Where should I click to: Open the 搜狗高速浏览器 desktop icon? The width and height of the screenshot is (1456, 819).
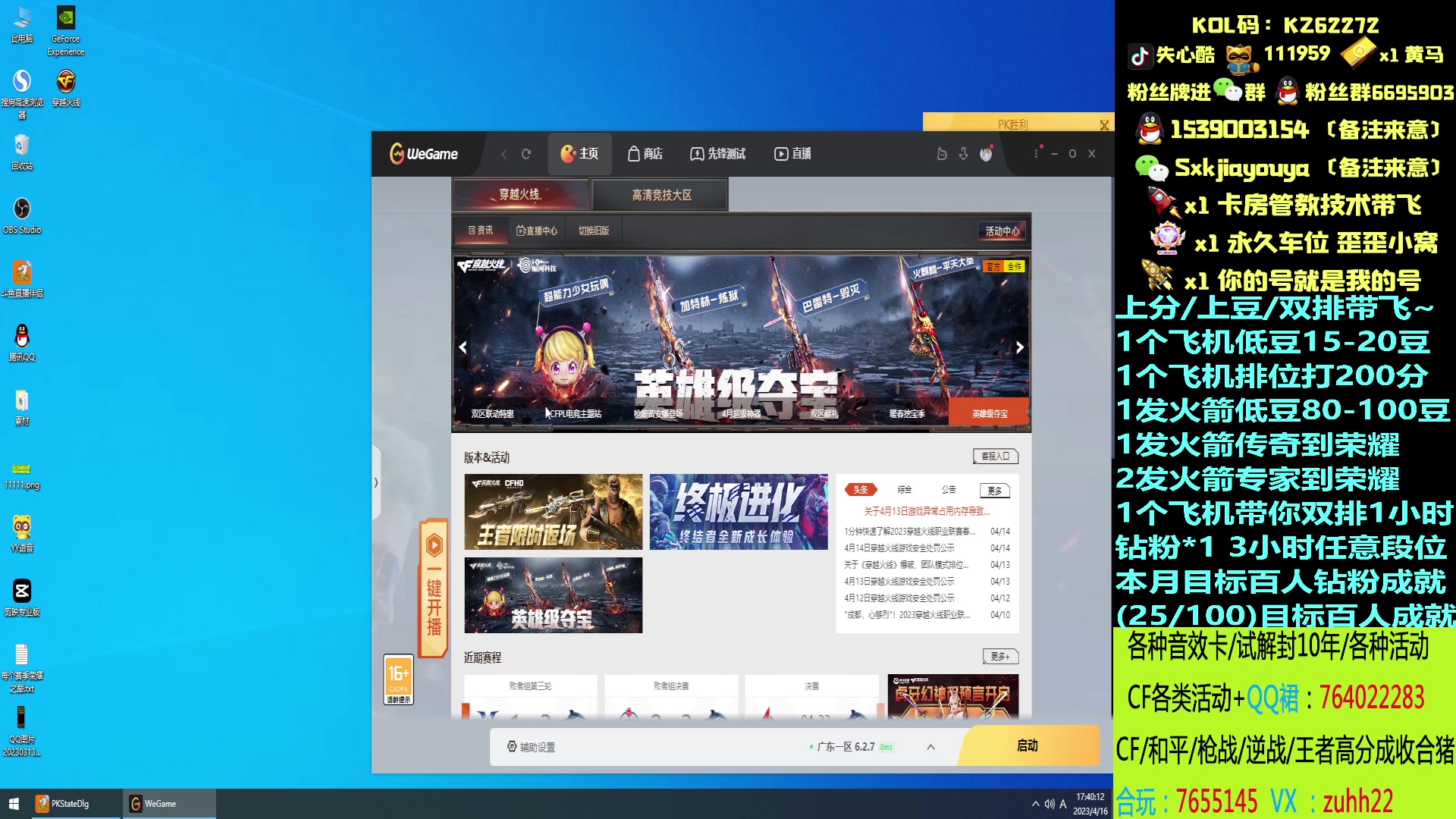click(x=22, y=94)
